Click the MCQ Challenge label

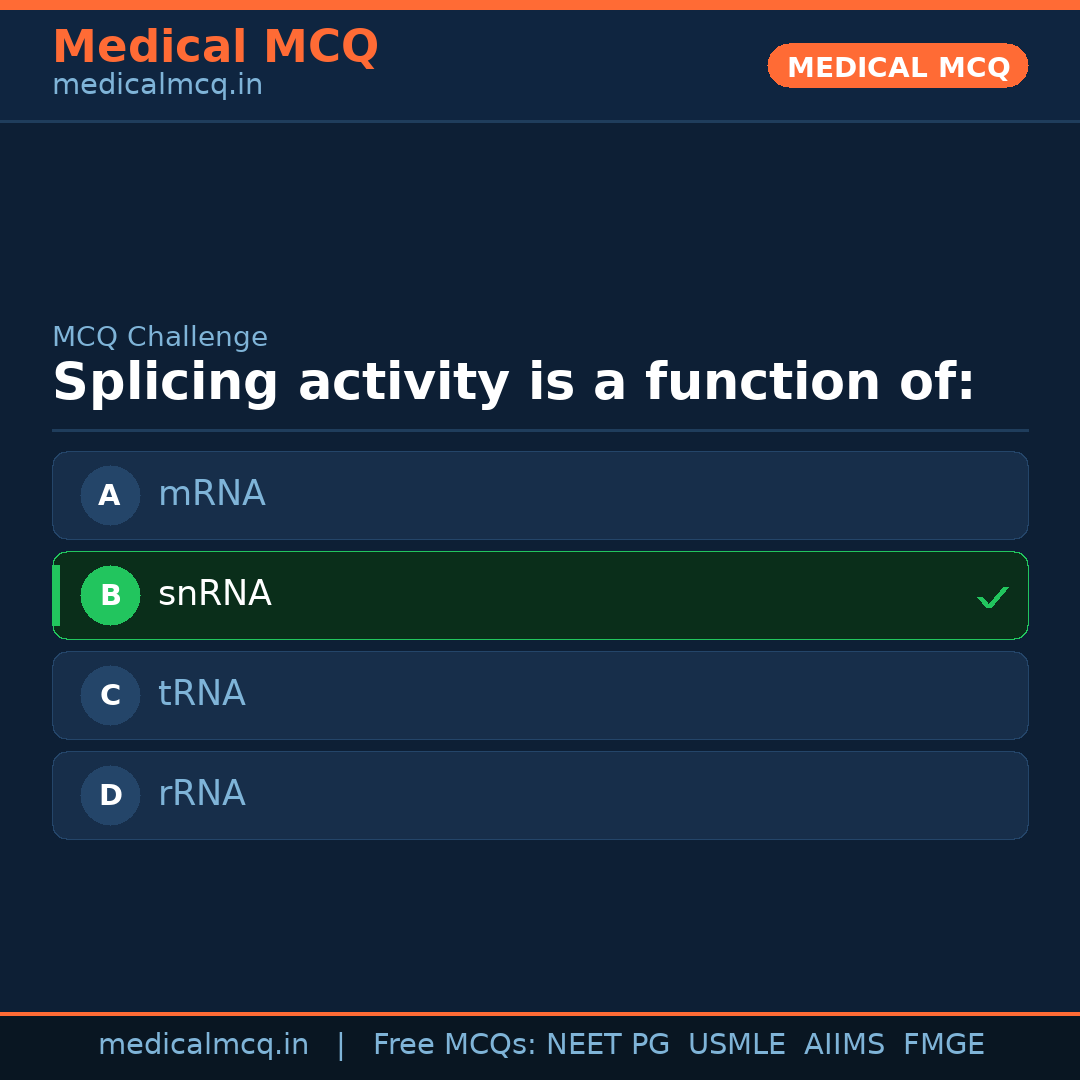tap(160, 337)
